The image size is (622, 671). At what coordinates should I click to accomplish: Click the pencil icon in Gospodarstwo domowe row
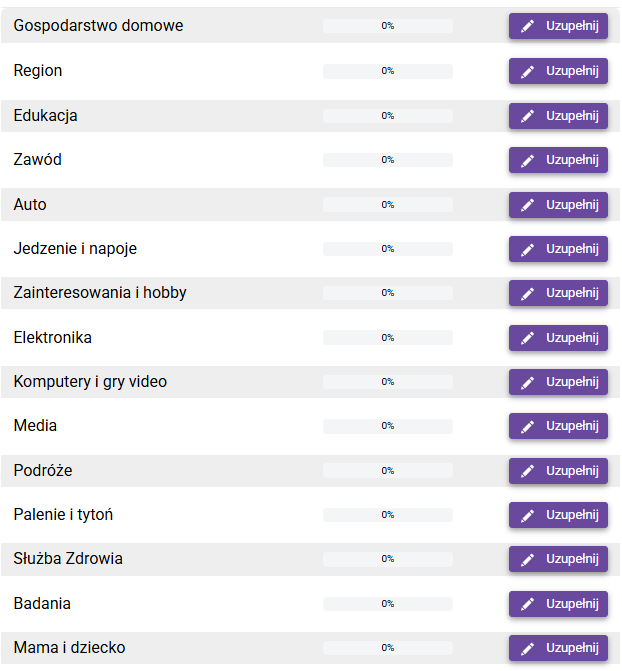point(528,27)
